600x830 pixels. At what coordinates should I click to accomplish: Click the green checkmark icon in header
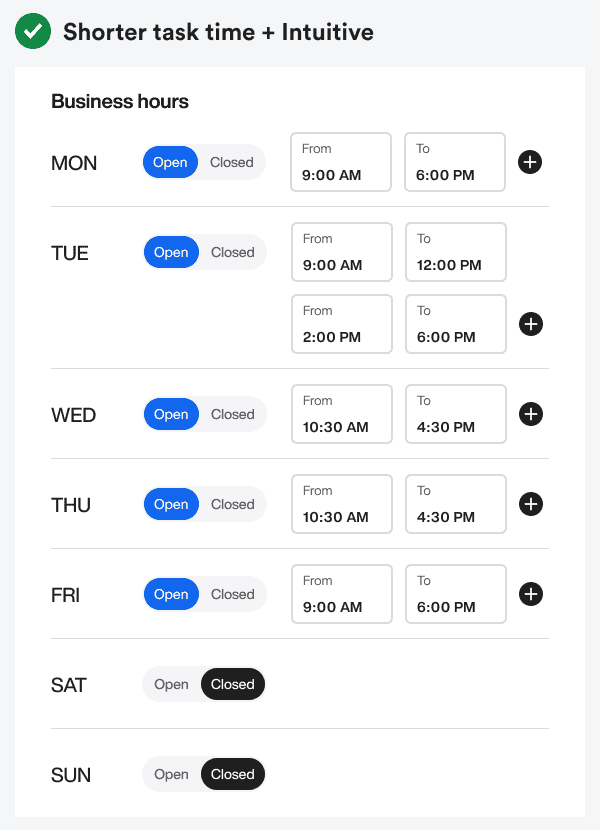(33, 32)
